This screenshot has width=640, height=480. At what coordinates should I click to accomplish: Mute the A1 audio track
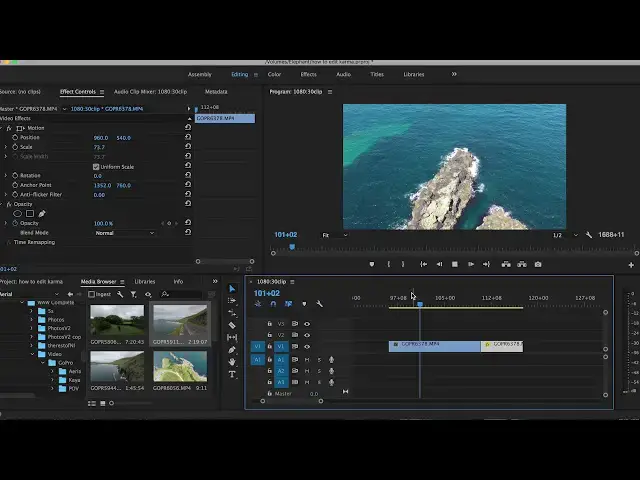[307, 359]
